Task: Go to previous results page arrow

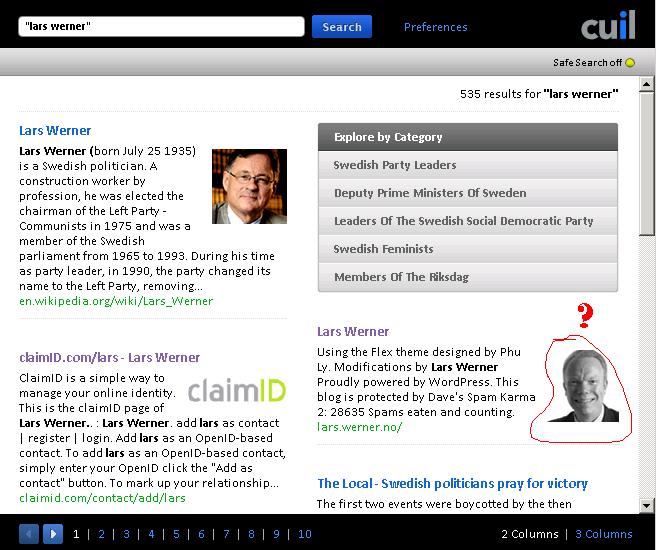Action: (x=29, y=534)
